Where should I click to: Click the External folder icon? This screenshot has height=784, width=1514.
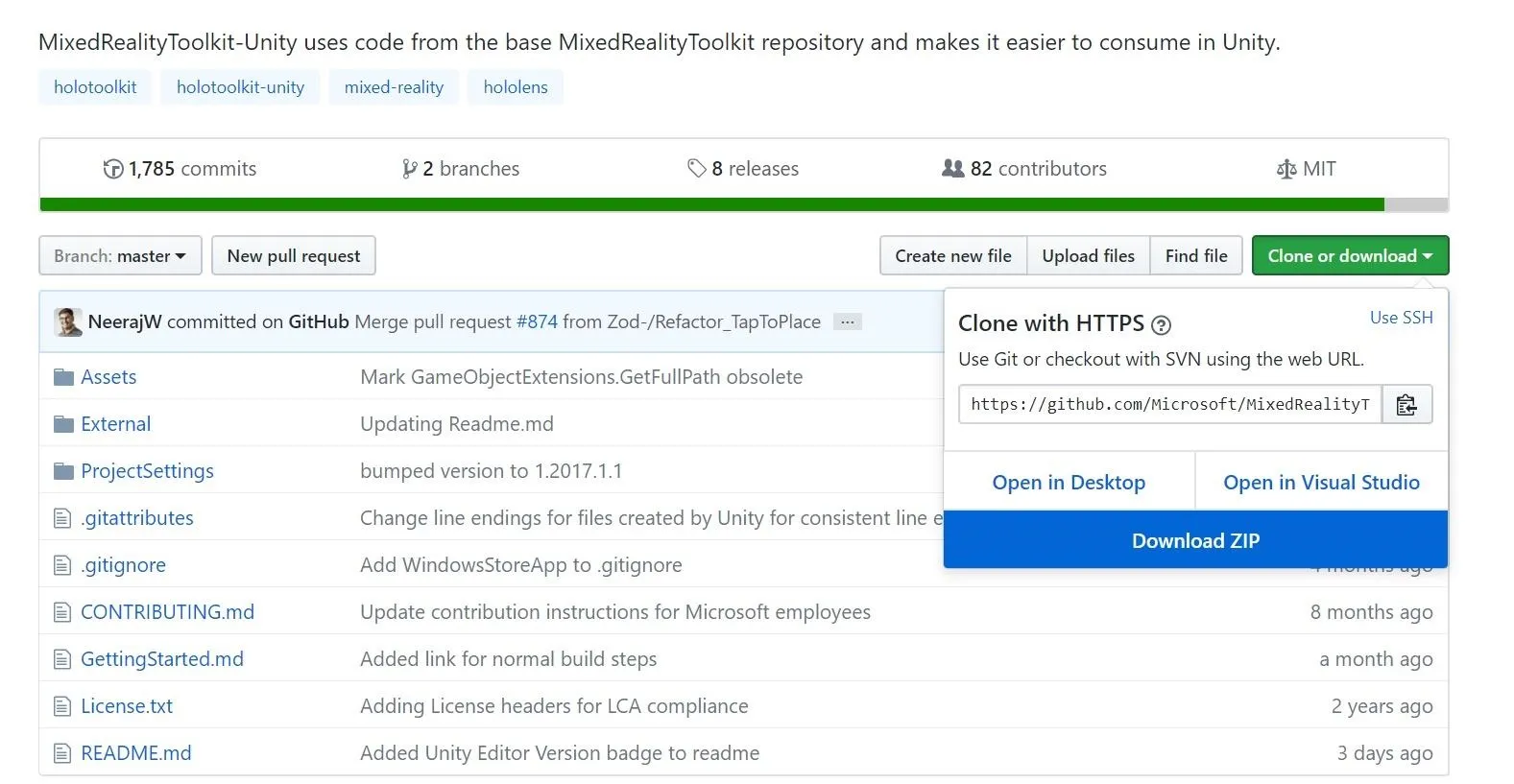[x=63, y=424]
